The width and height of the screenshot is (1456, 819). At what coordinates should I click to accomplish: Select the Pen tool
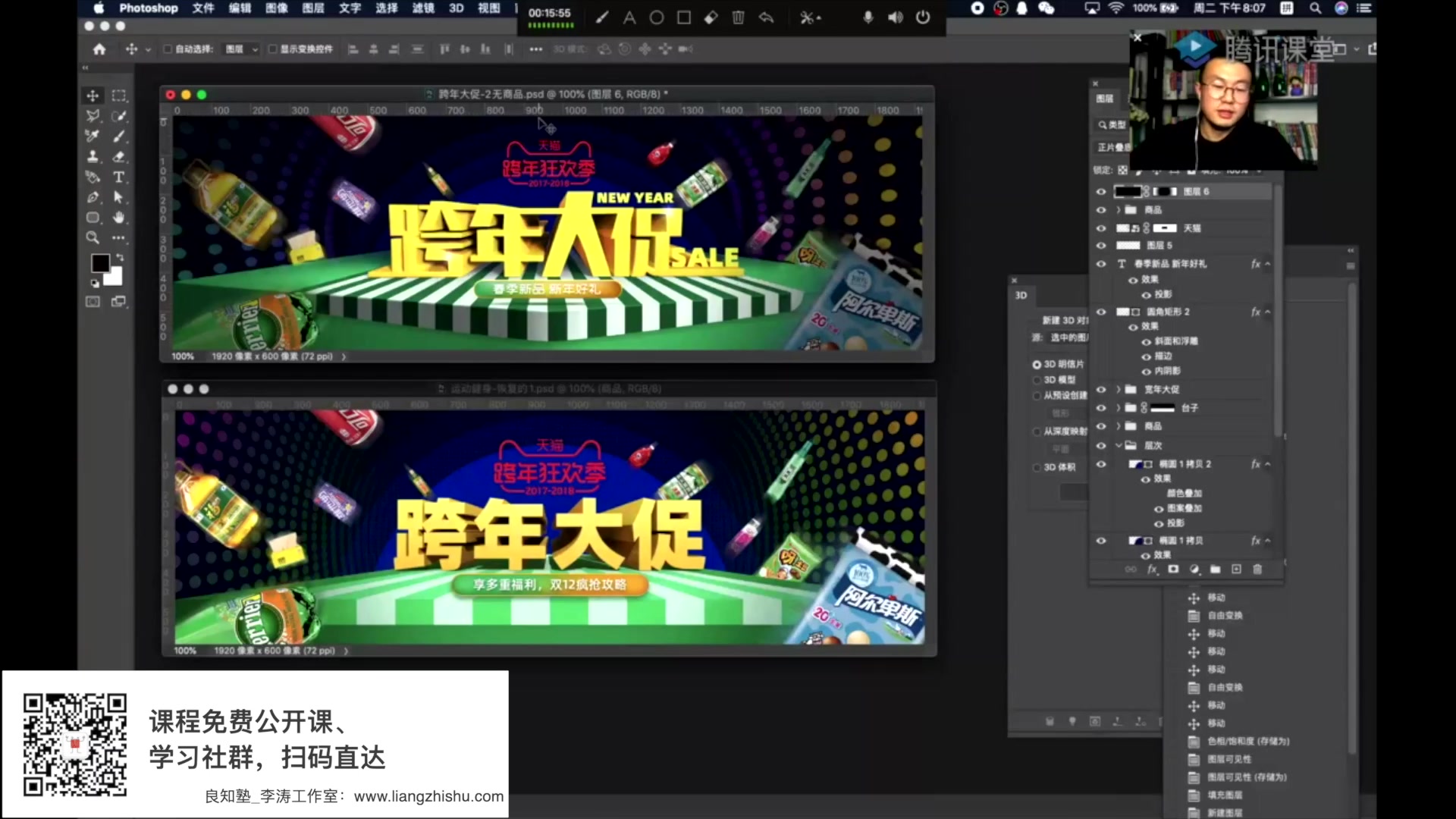point(93,197)
